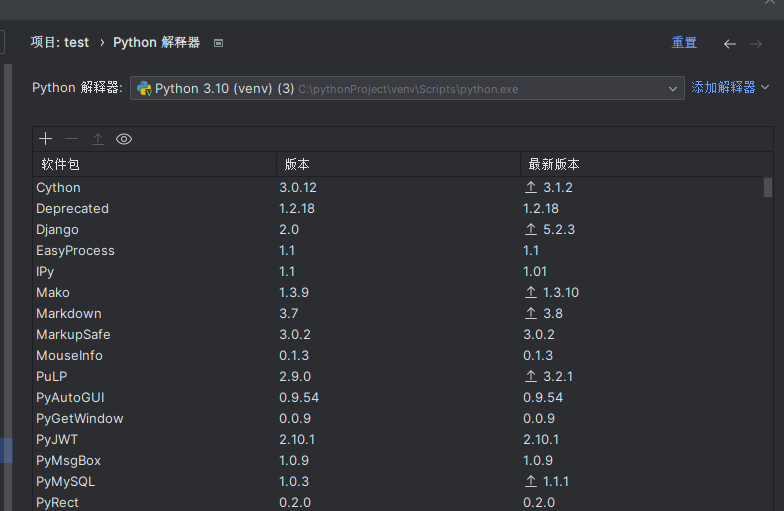Click PyJWT installed version 2.10.1 cell

coord(297,440)
